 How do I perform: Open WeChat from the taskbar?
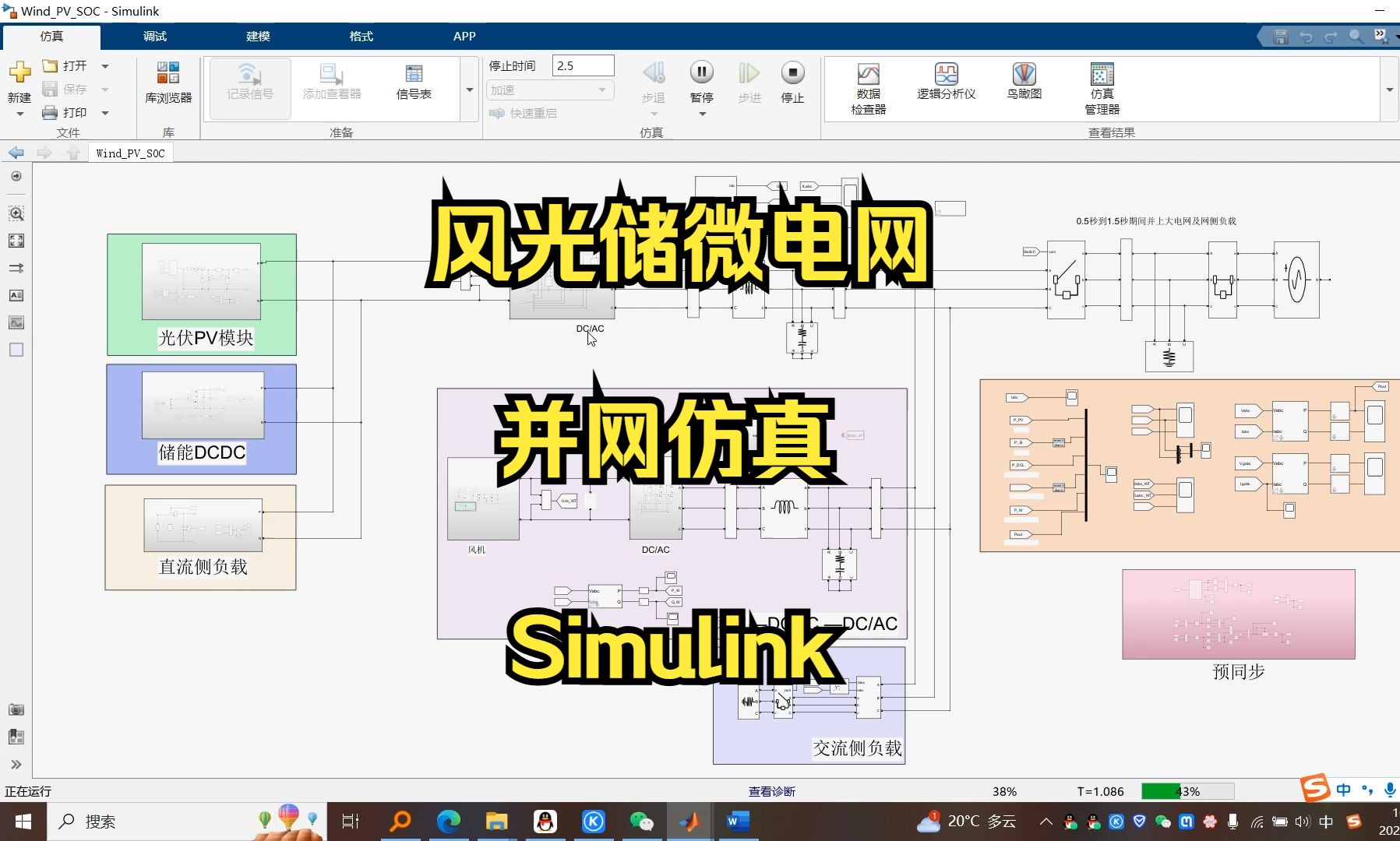tap(641, 822)
